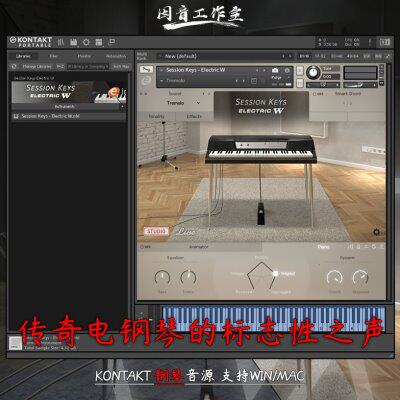400x400 pixels.
Task: Show channels 17-32 rack page
Action: click(x=320, y=56)
